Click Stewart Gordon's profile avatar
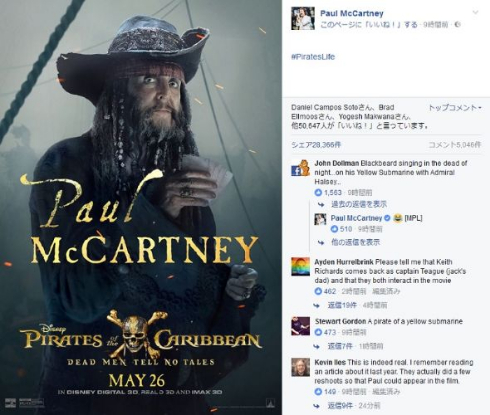Image resolution: width=490 pixels, height=415 pixels. pos(300,326)
